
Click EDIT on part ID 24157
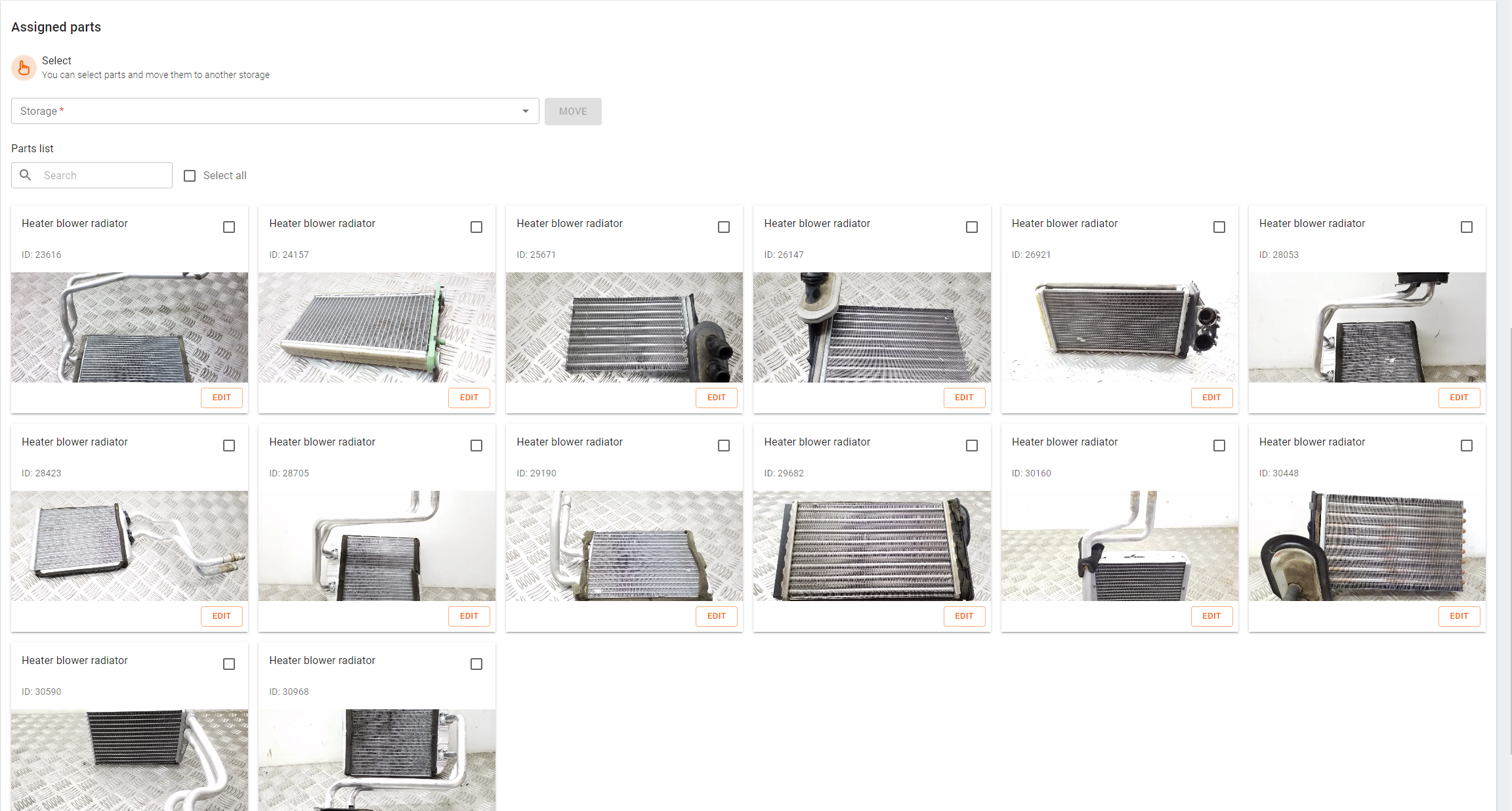pyautogui.click(x=469, y=398)
